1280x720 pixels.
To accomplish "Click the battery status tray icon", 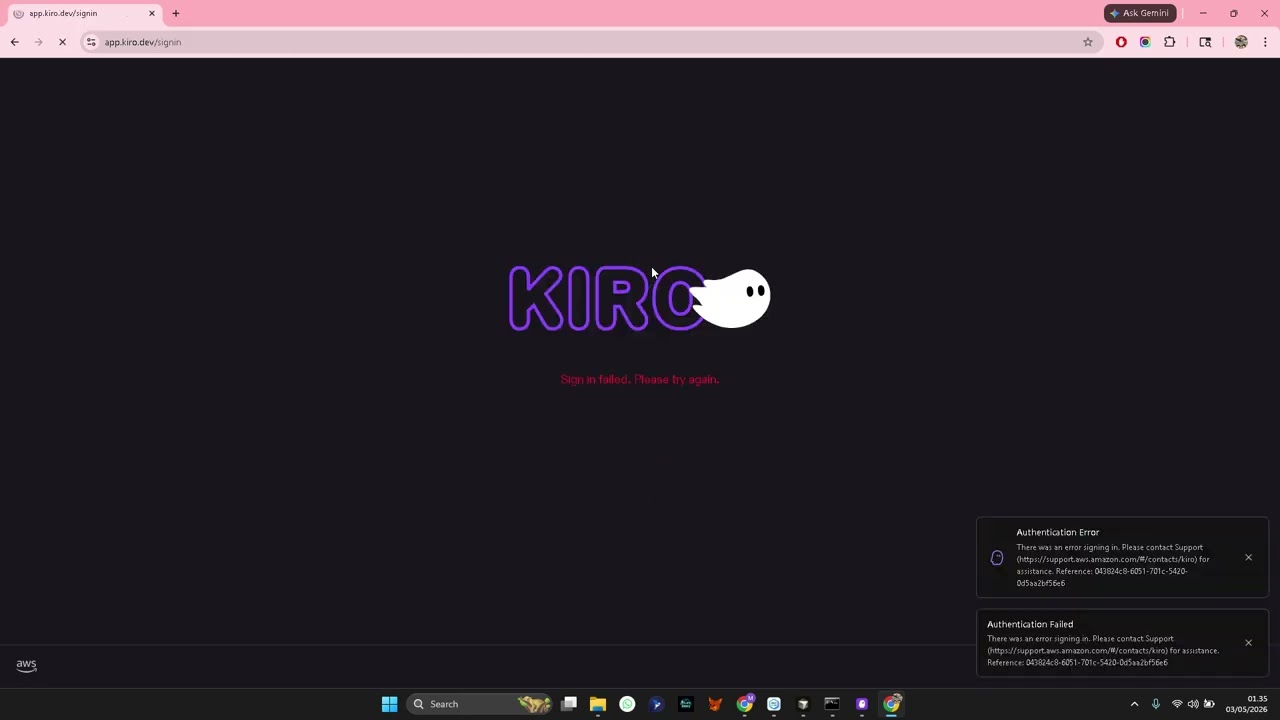I will click(1209, 704).
